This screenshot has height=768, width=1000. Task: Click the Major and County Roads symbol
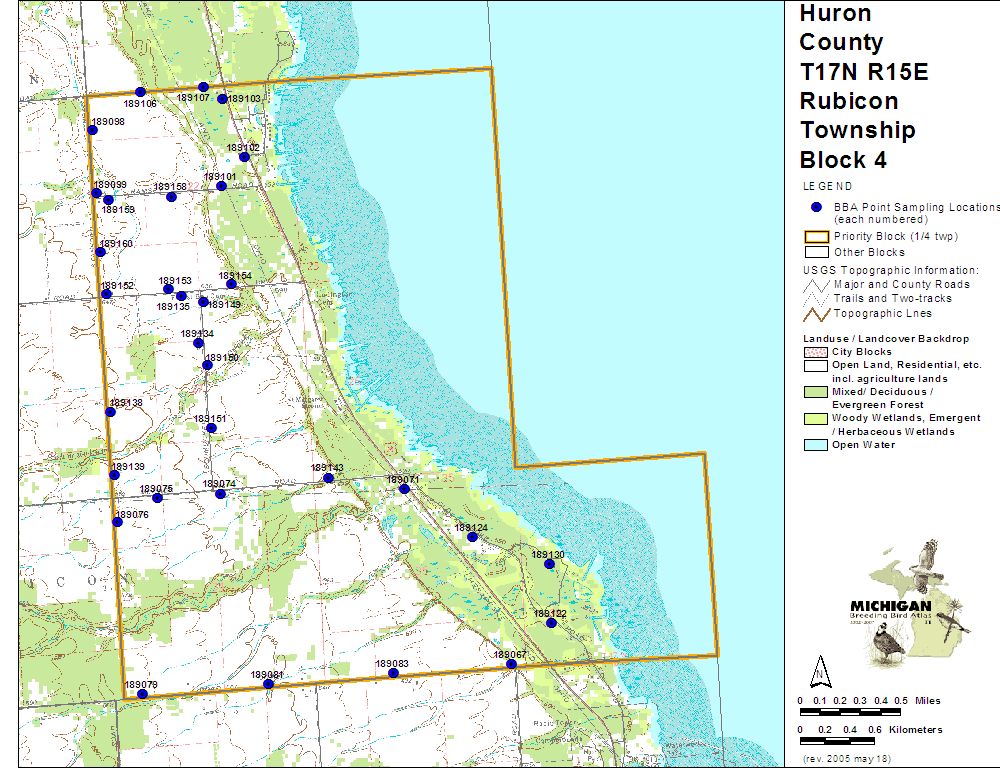816,284
